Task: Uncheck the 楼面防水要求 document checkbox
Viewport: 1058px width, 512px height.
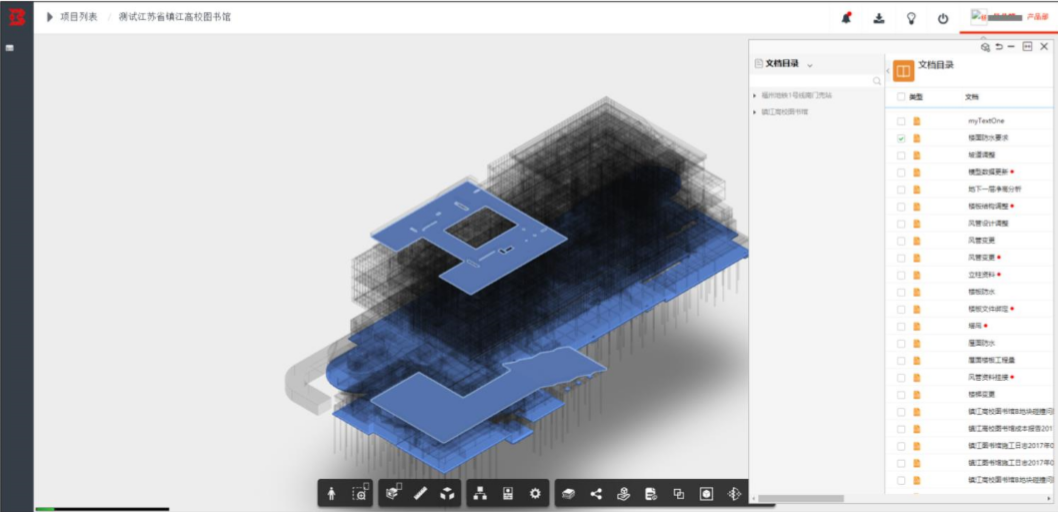Action: pyautogui.click(x=901, y=138)
